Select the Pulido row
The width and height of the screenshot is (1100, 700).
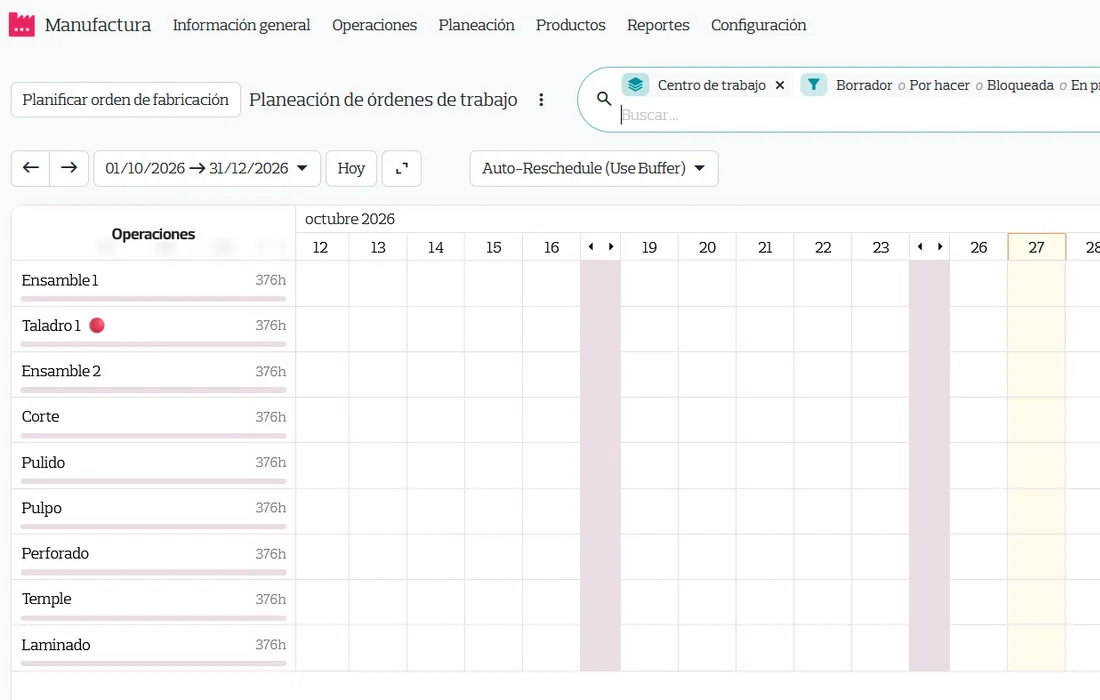click(153, 465)
